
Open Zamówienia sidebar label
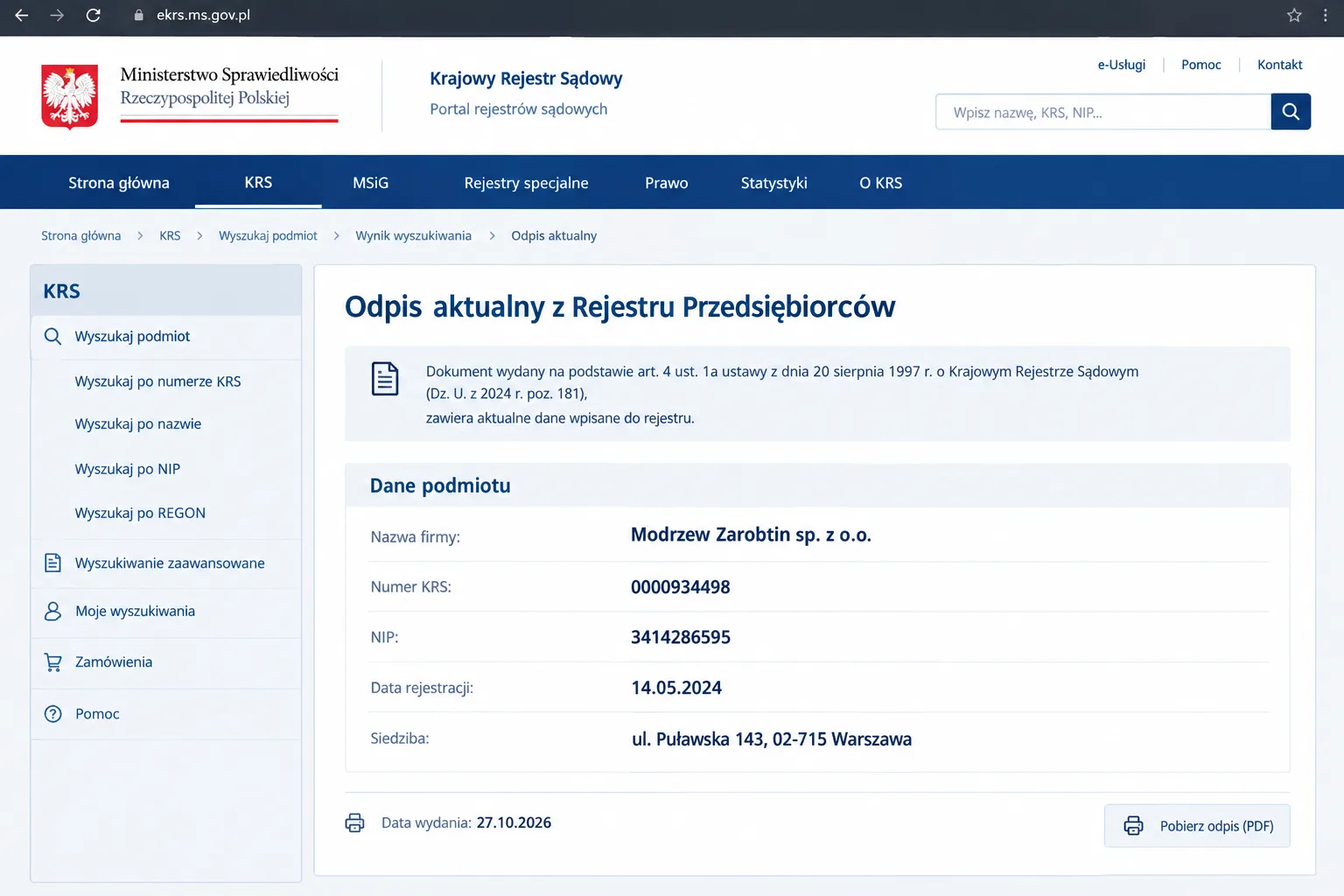click(x=114, y=661)
